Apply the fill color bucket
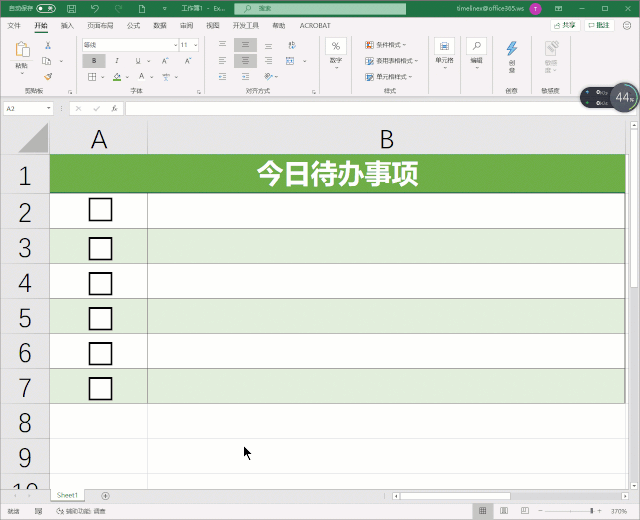This screenshot has width=640, height=520. coord(117,77)
